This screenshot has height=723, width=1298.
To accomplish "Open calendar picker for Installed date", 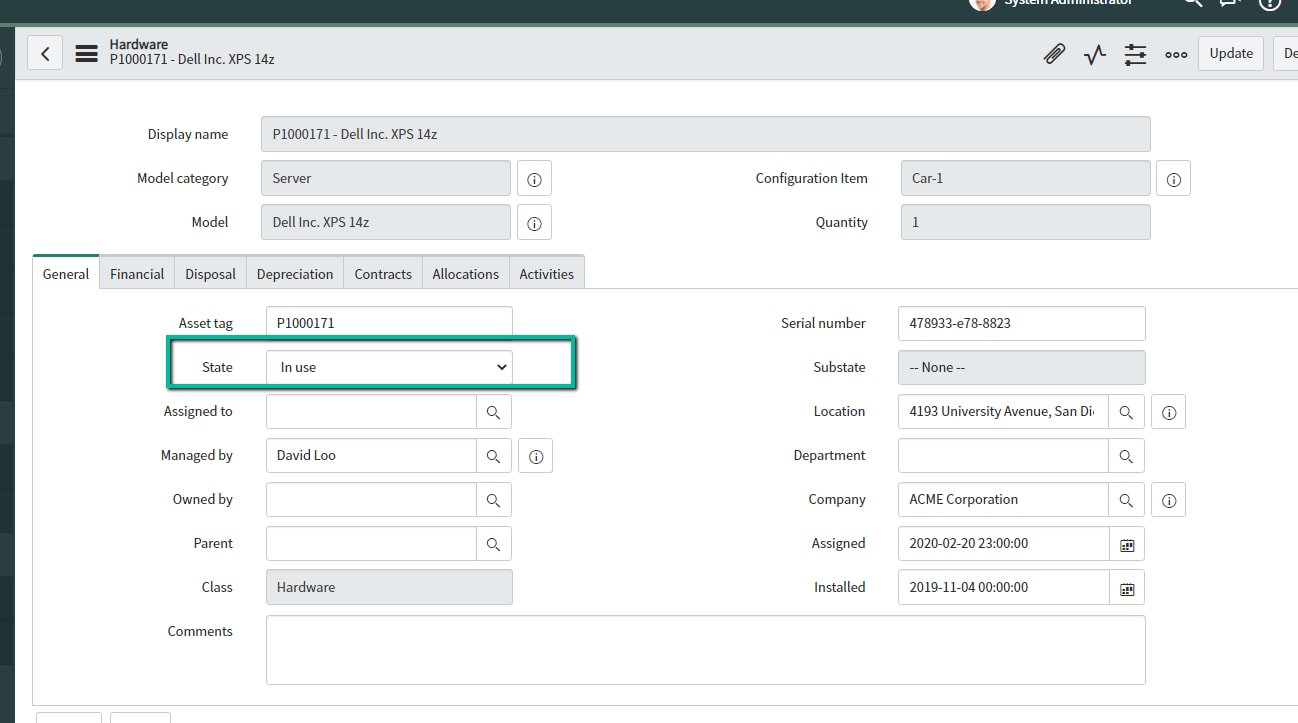I will coord(1127,588).
